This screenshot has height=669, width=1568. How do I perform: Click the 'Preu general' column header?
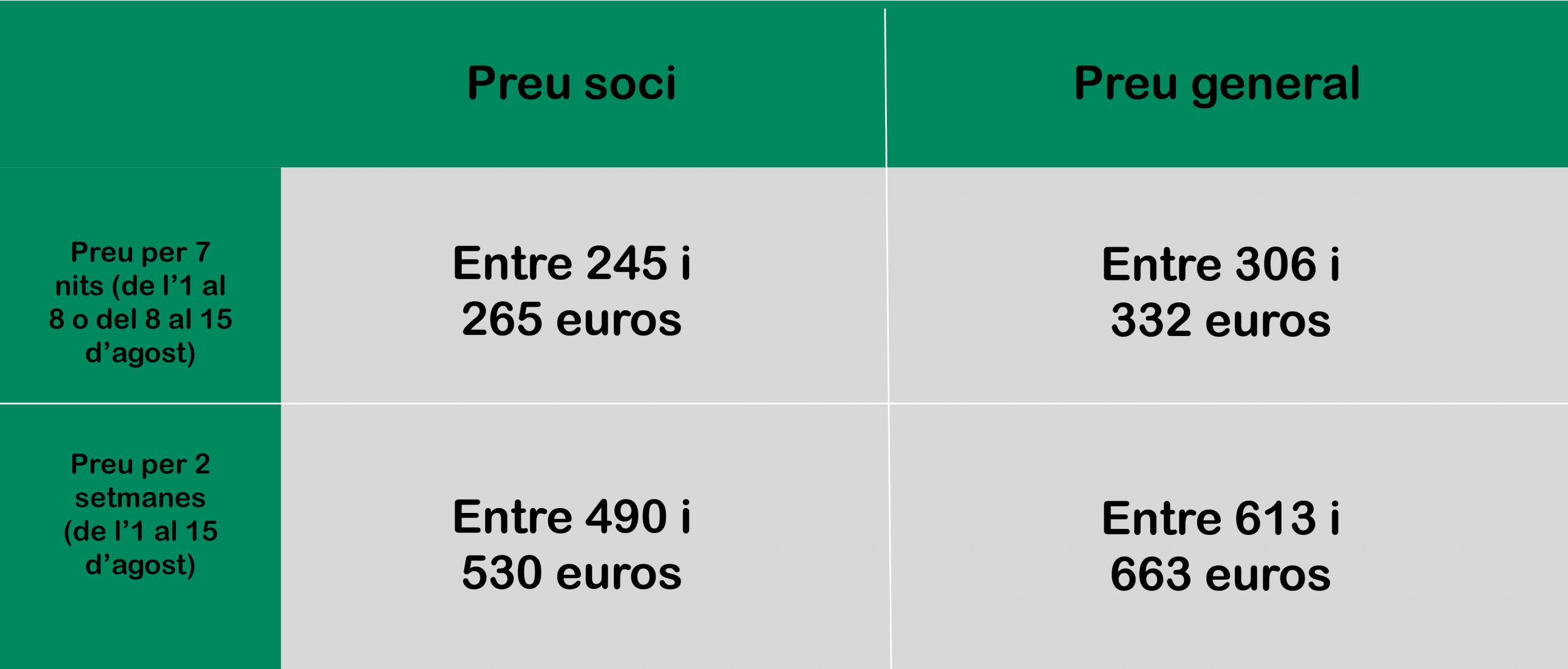(1217, 85)
